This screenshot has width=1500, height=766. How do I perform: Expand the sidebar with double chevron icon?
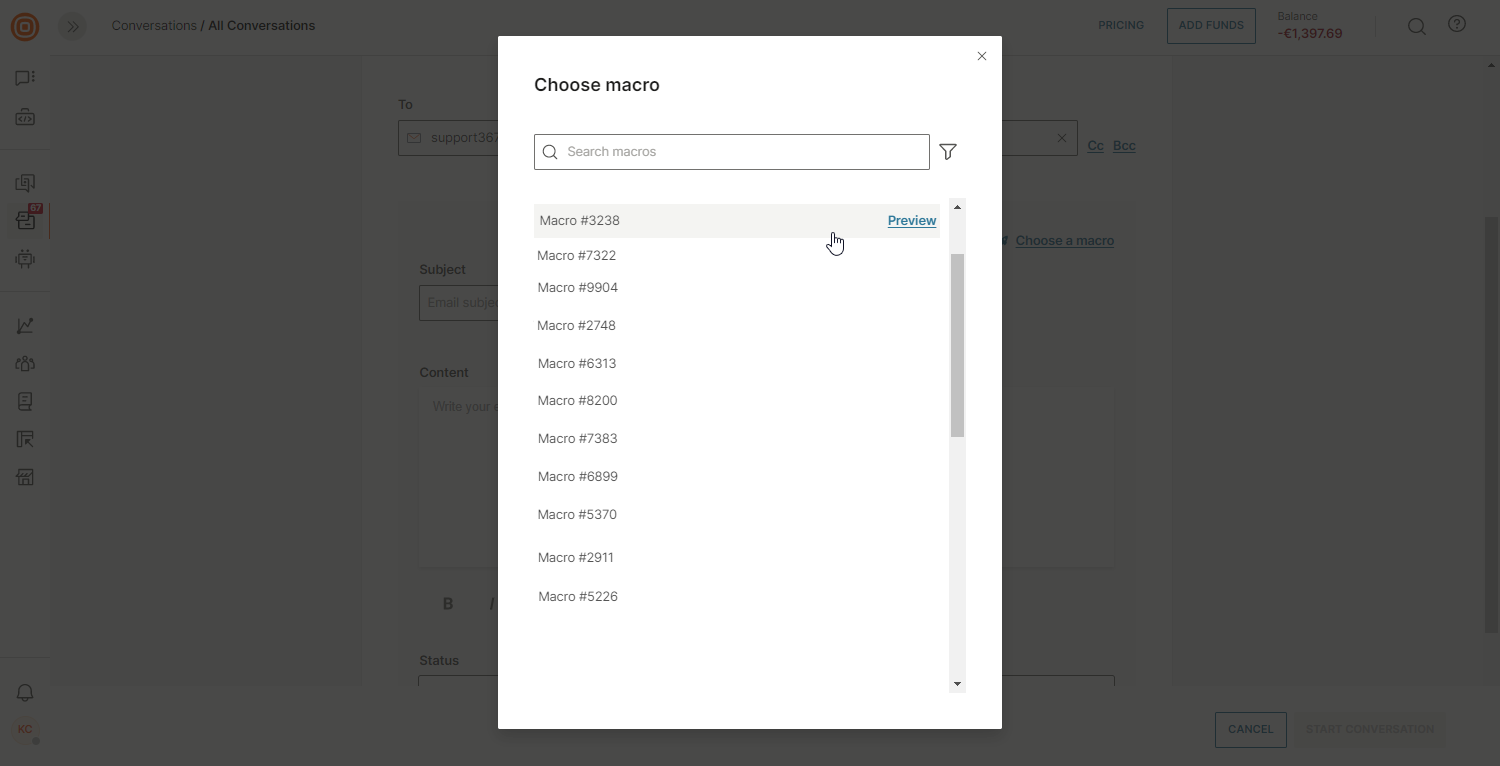[72, 26]
